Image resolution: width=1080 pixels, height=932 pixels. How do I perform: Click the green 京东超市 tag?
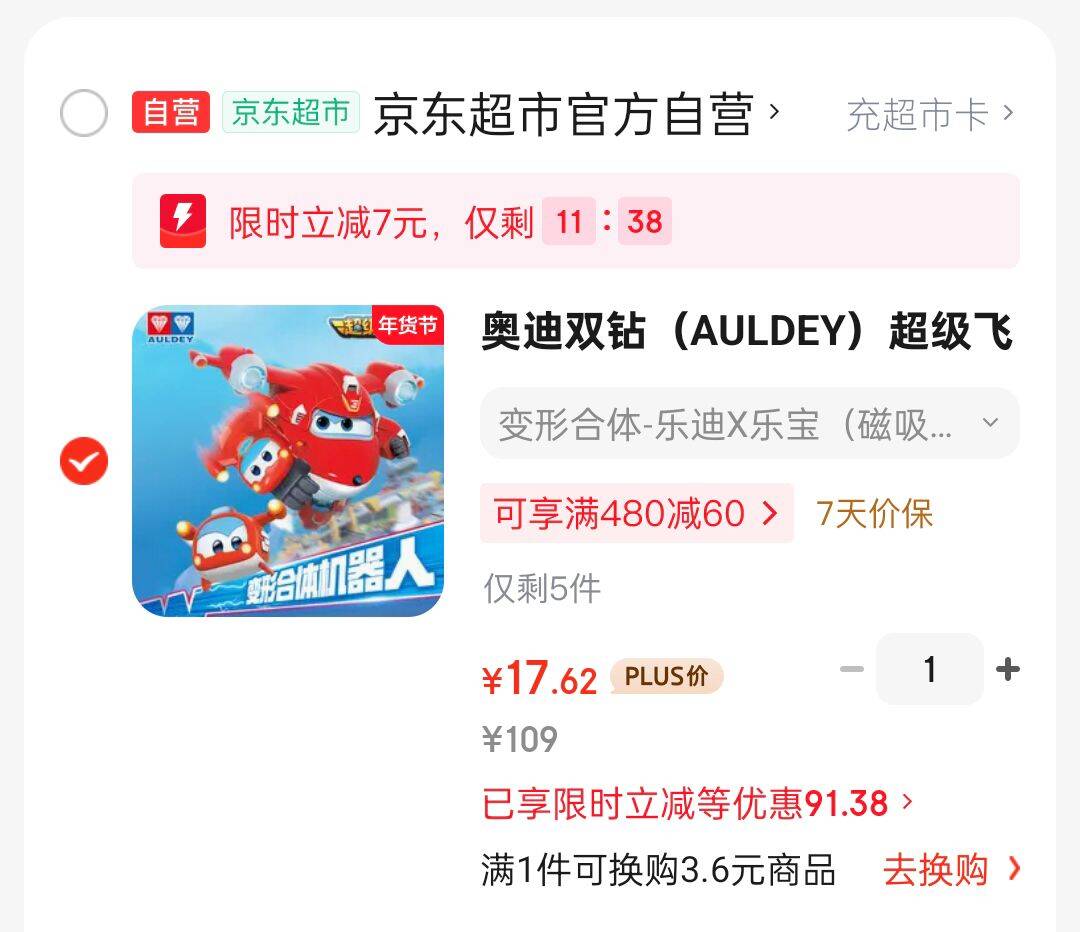coord(291,112)
